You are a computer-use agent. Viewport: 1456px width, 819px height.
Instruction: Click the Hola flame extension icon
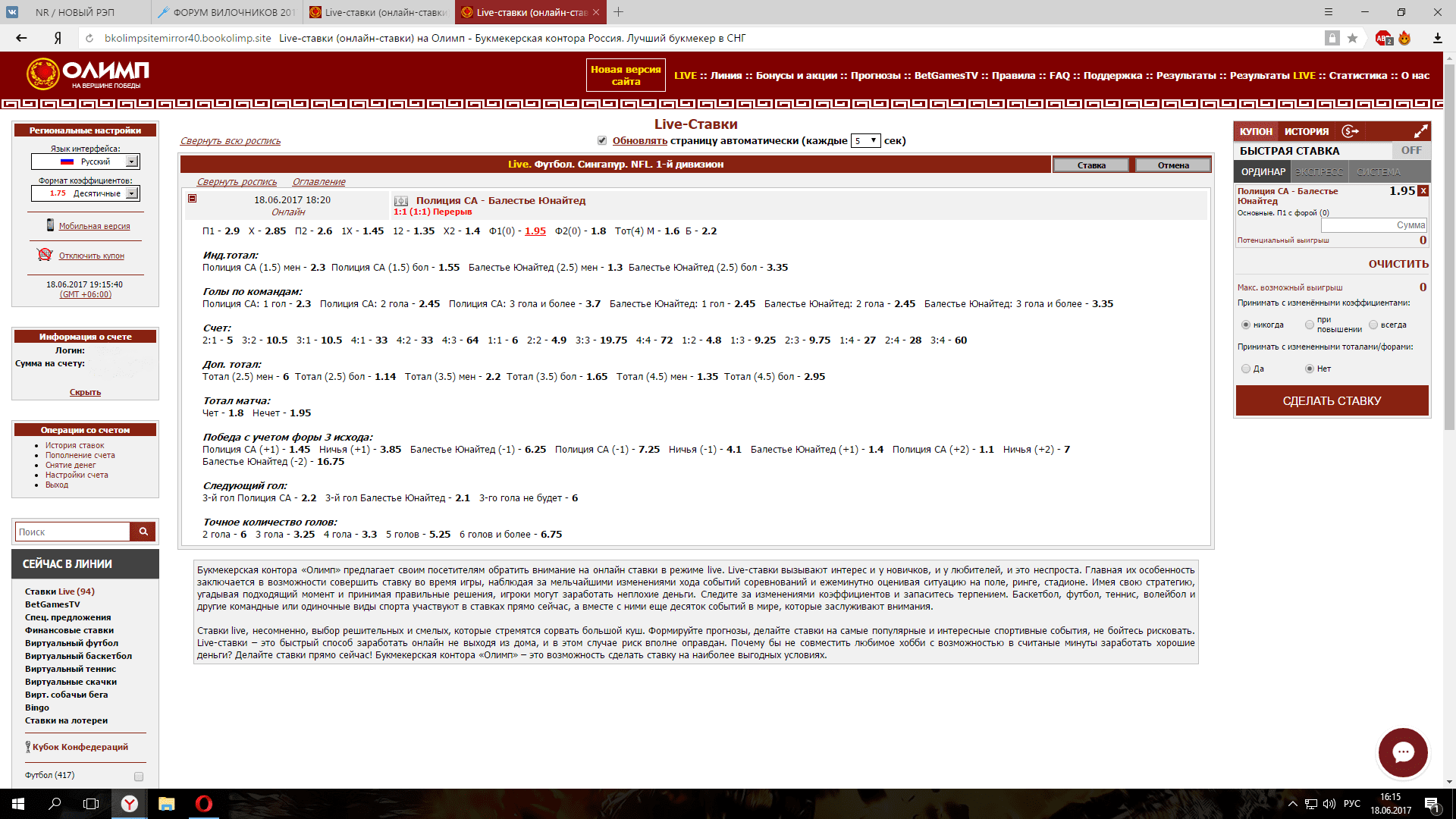[1404, 38]
